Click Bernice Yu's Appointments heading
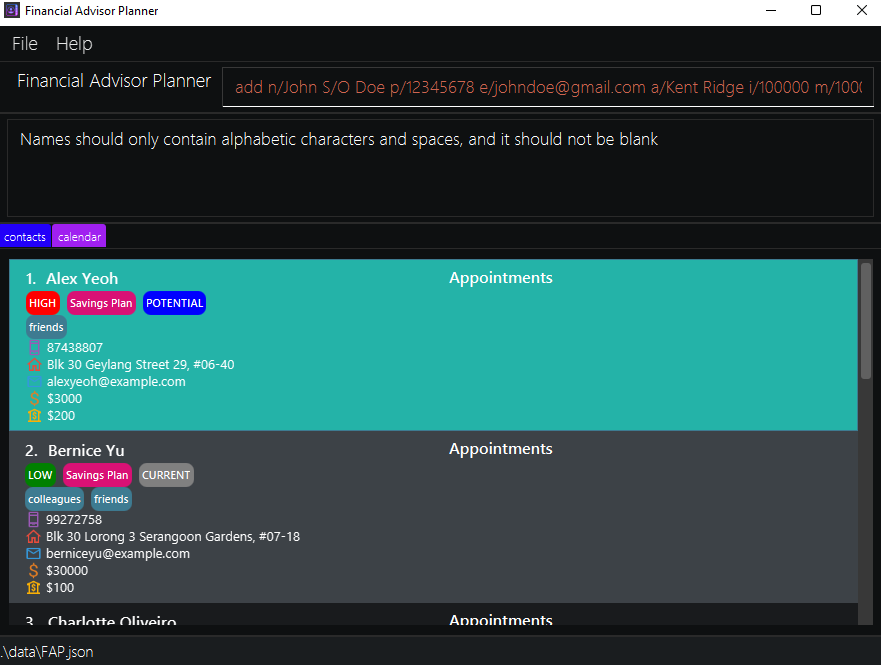Viewport: 881px width, 665px height. (x=501, y=449)
